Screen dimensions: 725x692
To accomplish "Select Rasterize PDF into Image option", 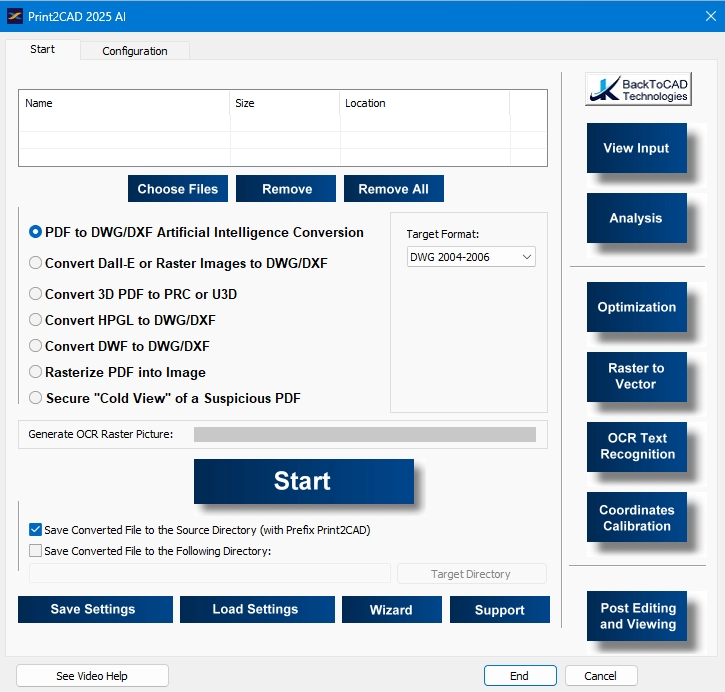I will [x=36, y=372].
